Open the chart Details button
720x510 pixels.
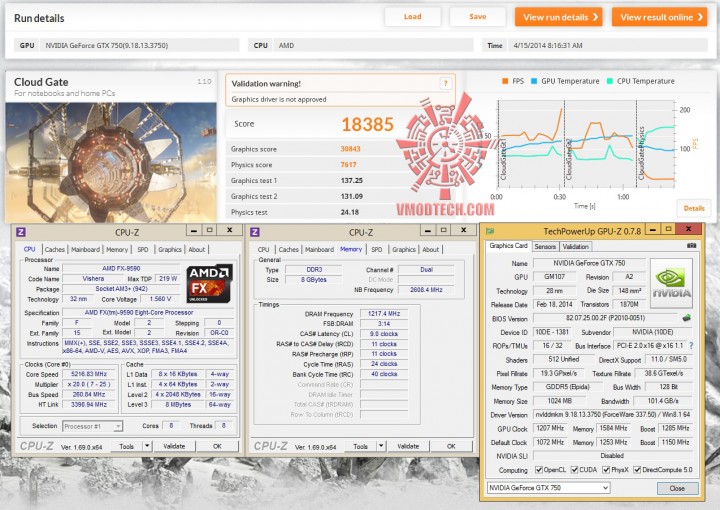tap(694, 208)
